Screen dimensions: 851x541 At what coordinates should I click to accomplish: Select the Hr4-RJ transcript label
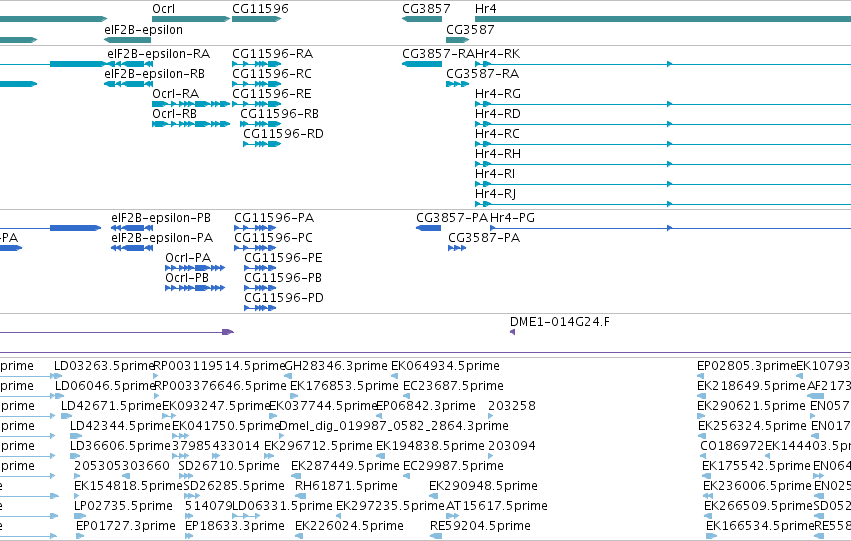click(496, 194)
